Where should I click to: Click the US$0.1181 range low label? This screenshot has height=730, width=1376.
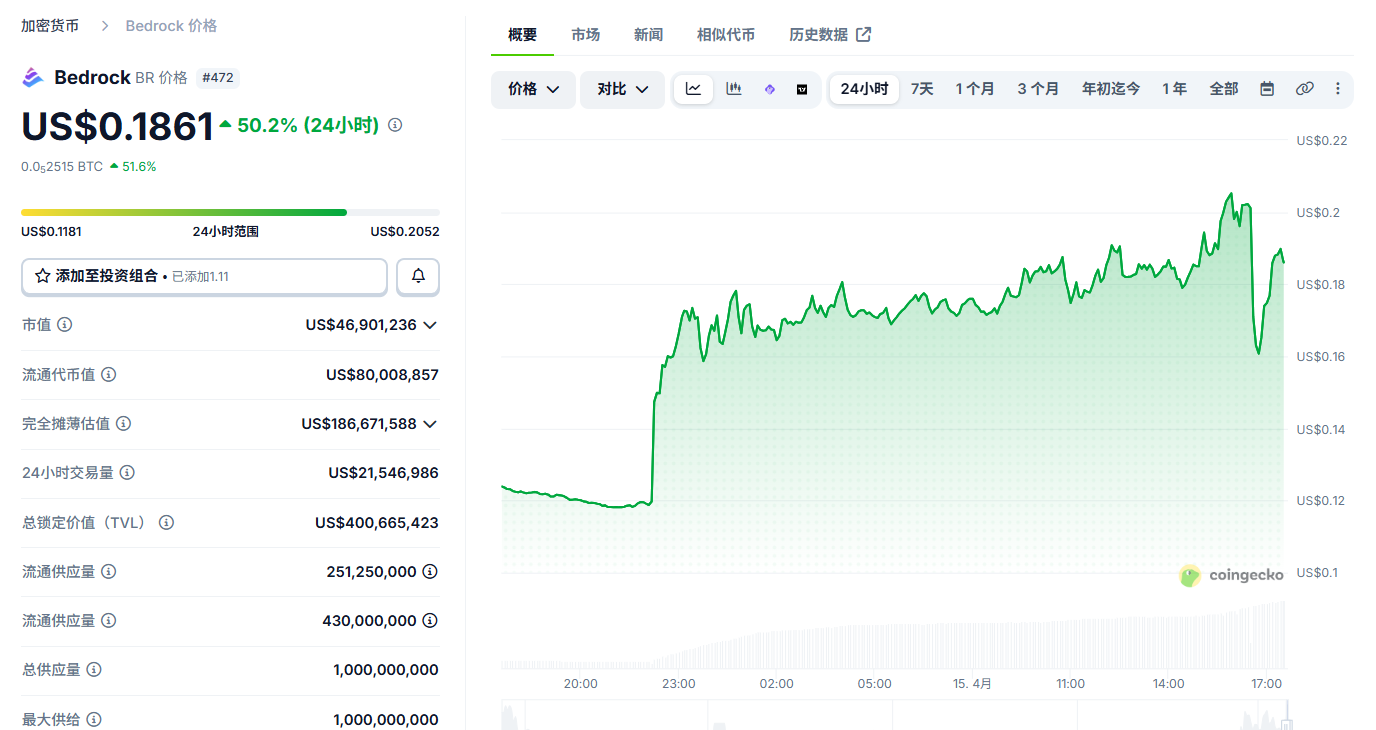tap(52, 231)
